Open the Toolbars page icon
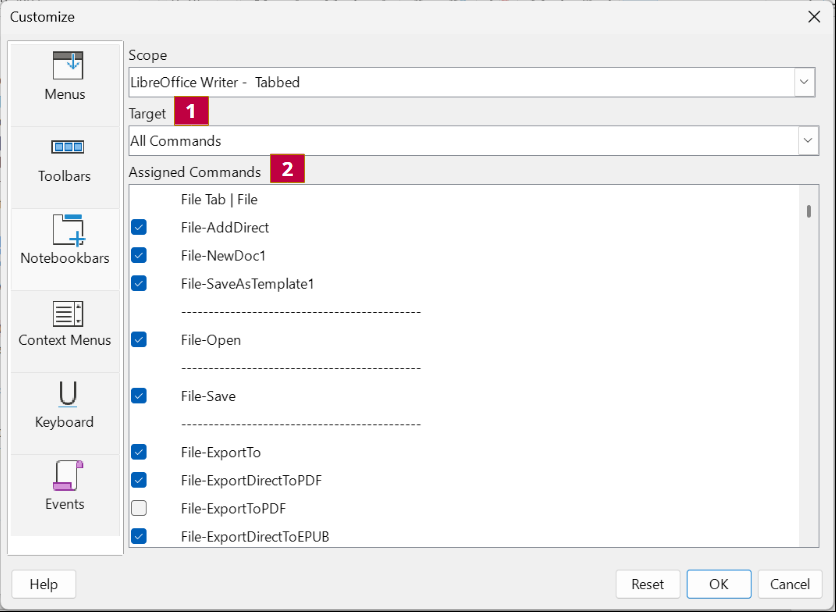This screenshot has width=836, height=612. (x=67, y=147)
